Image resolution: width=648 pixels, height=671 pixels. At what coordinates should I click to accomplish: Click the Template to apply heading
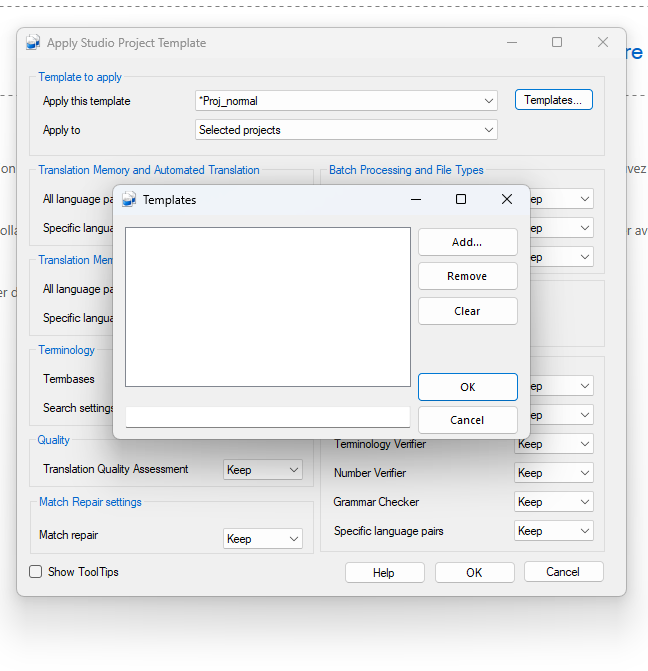80,77
